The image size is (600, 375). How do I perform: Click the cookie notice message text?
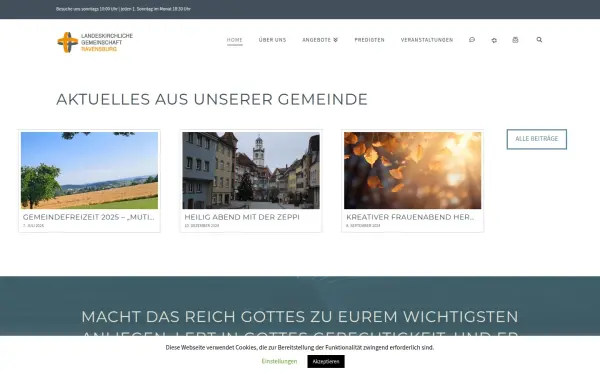(300, 347)
